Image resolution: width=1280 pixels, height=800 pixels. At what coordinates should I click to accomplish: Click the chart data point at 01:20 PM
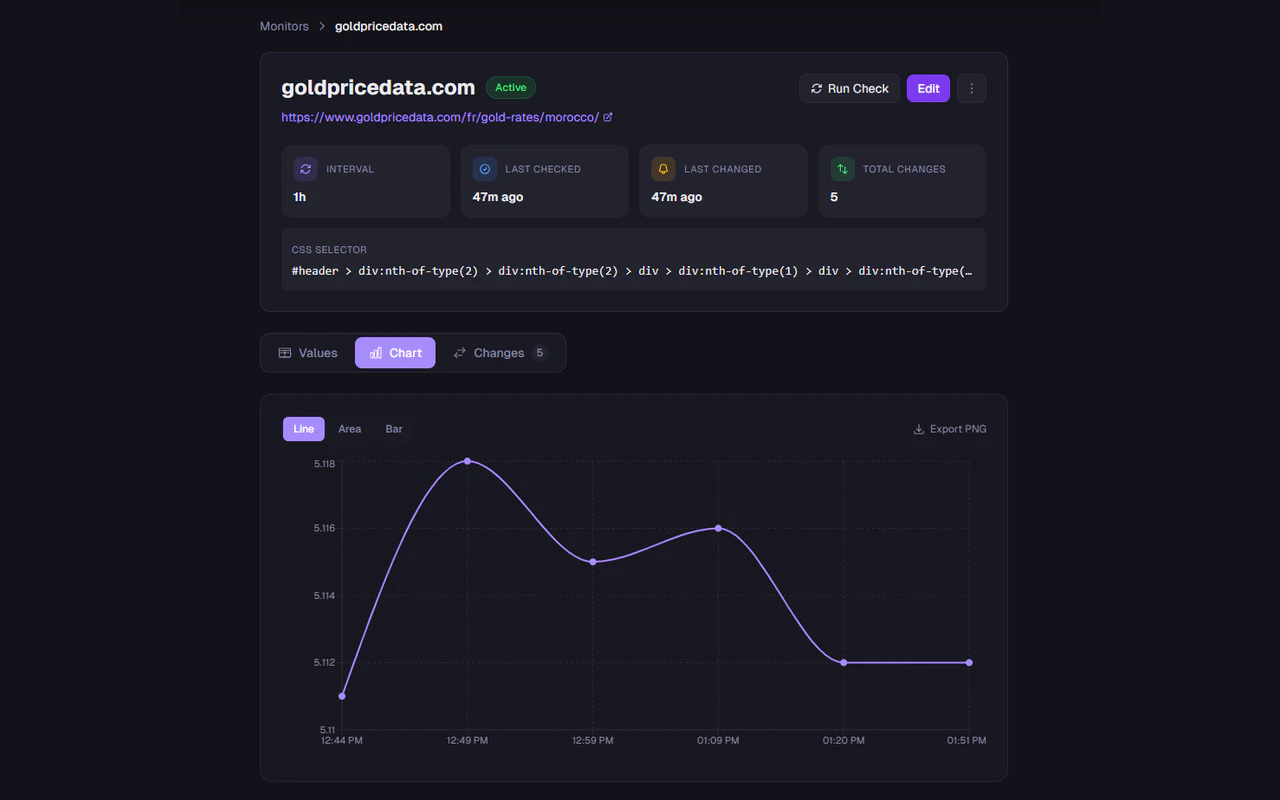pyautogui.click(x=844, y=663)
